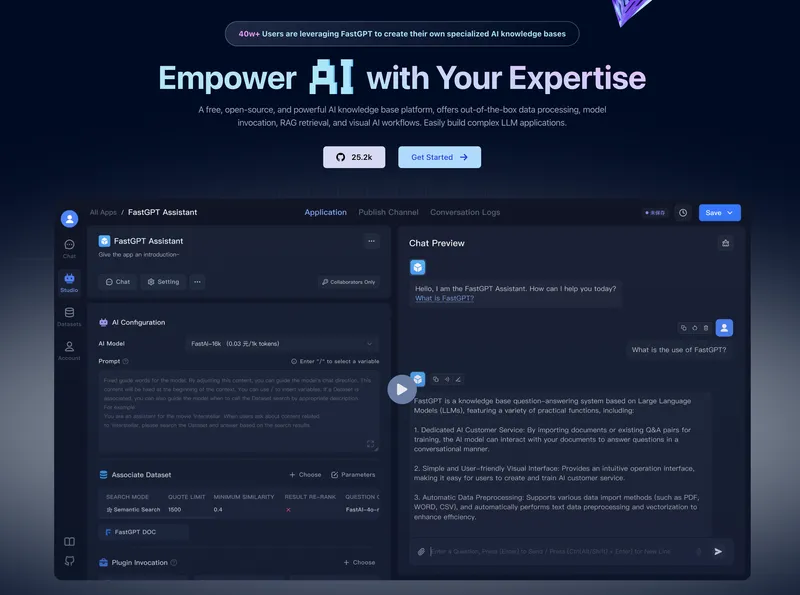This screenshot has height=595, width=800.
Task: Choose an associated dataset
Action: 305,475
